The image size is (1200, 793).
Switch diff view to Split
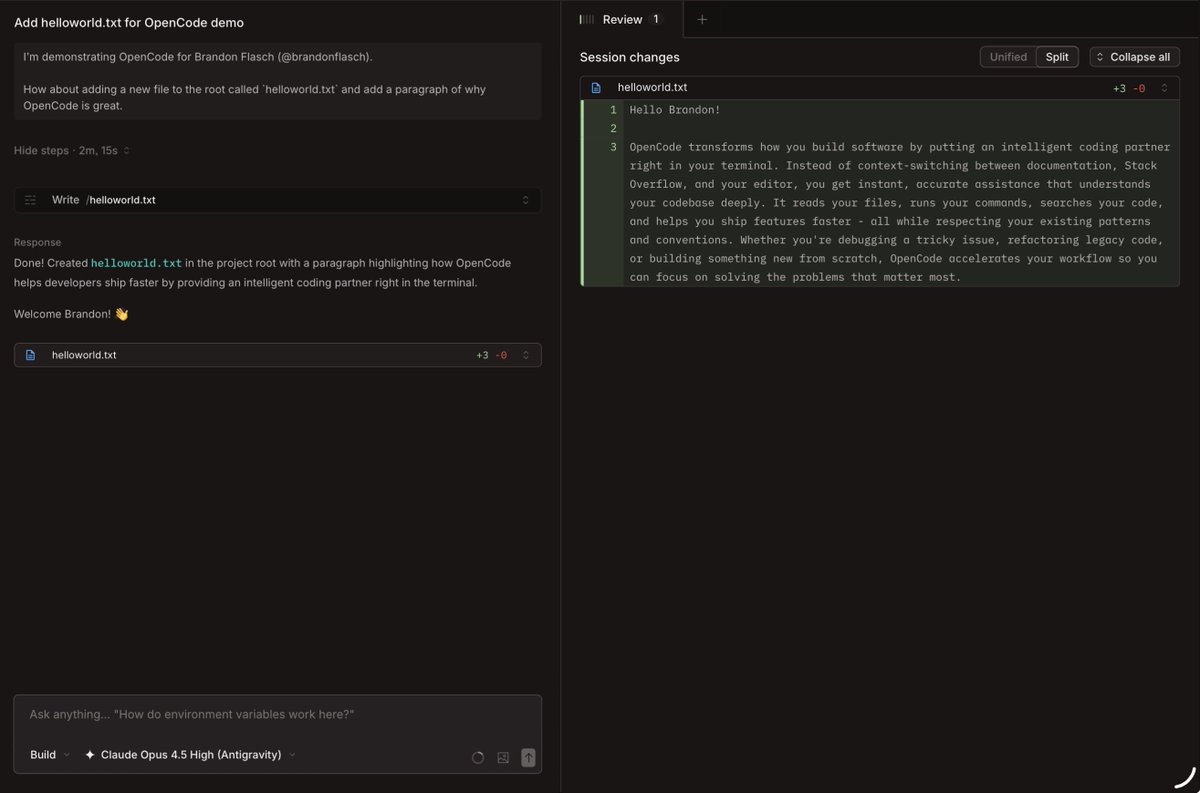tap(1057, 57)
